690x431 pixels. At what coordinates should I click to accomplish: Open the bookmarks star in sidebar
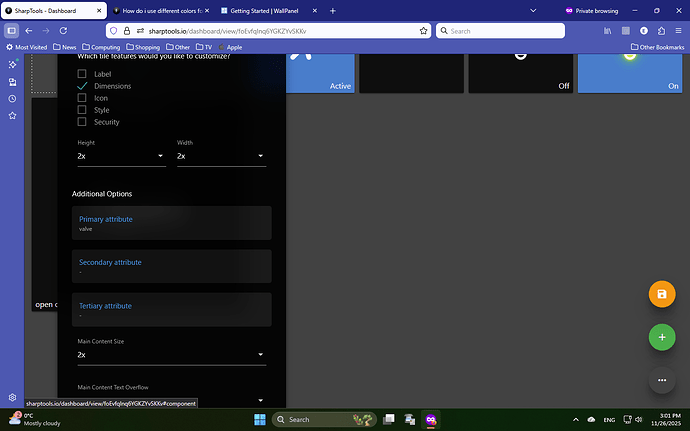12,116
